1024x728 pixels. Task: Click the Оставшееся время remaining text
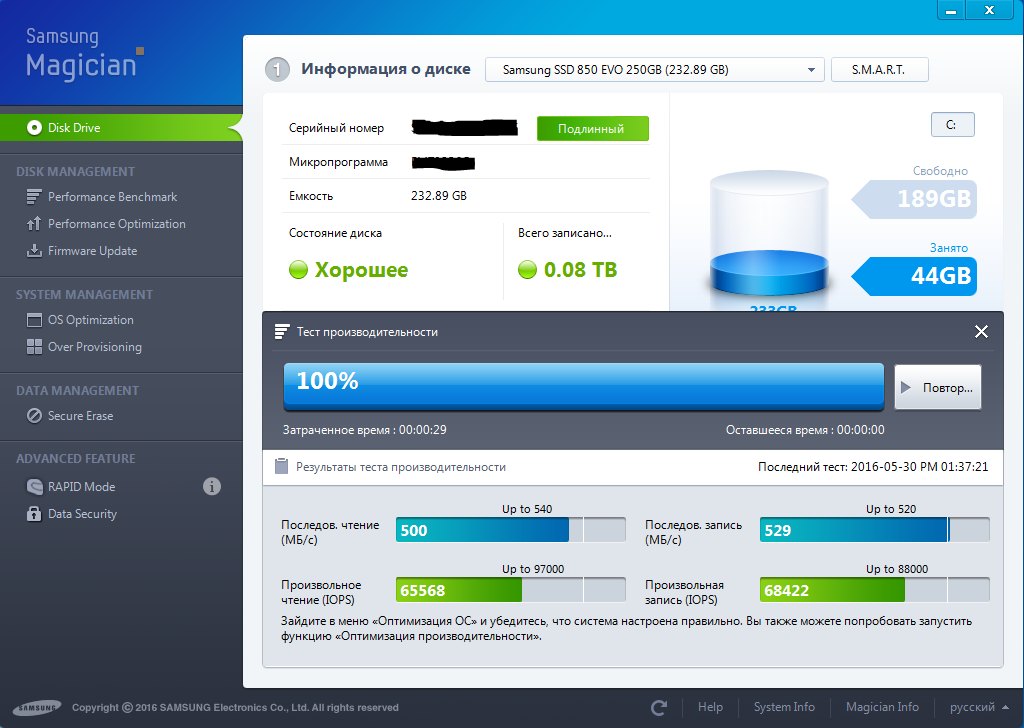(805, 430)
